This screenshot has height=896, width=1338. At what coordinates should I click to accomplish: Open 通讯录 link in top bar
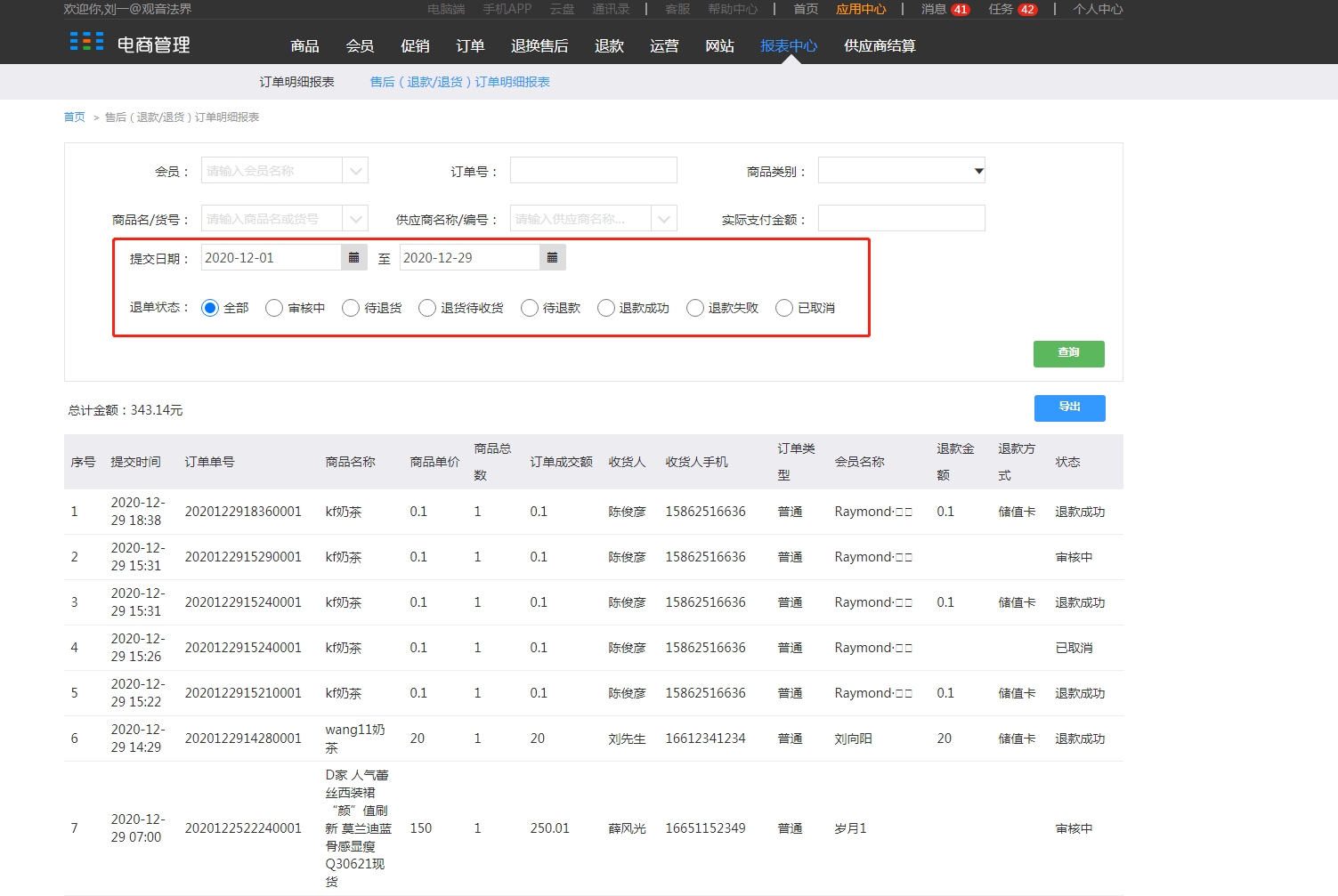click(x=611, y=9)
